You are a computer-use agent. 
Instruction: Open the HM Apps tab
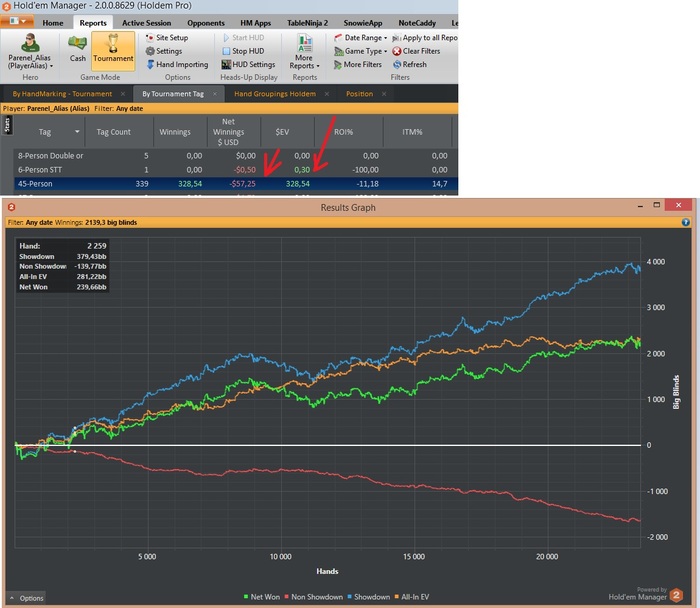point(255,23)
